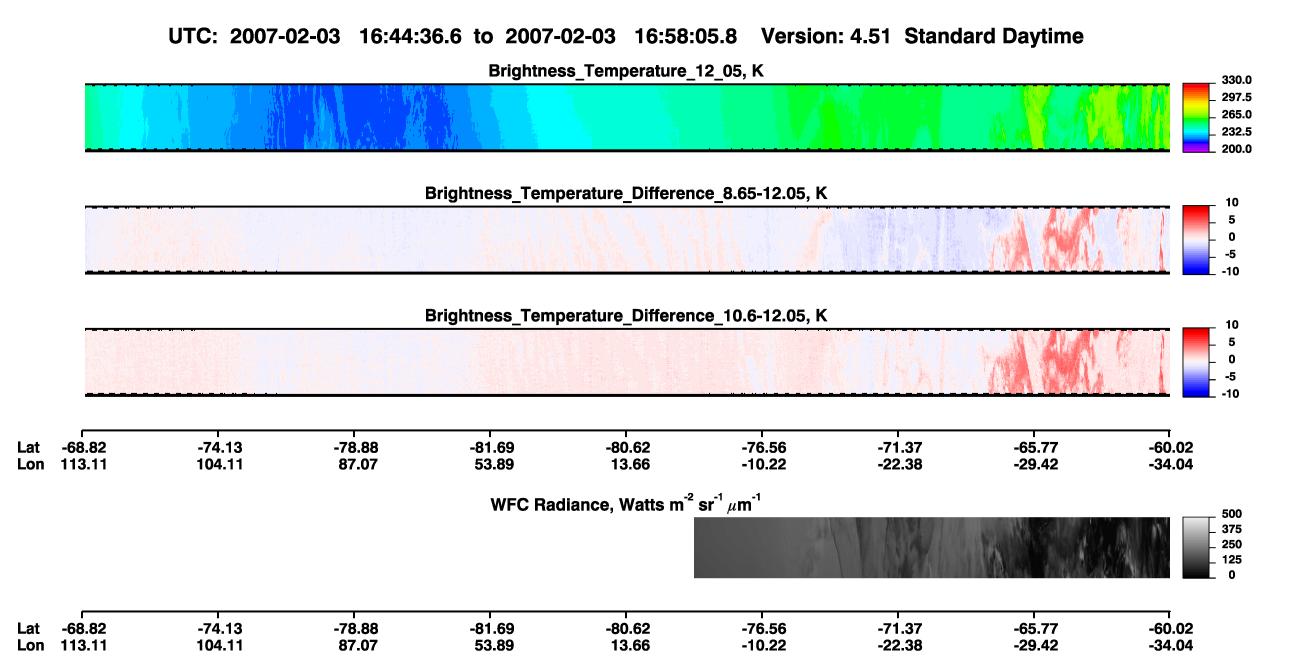Click the Brightness Temperature 12.05 image strip

(x=627, y=117)
